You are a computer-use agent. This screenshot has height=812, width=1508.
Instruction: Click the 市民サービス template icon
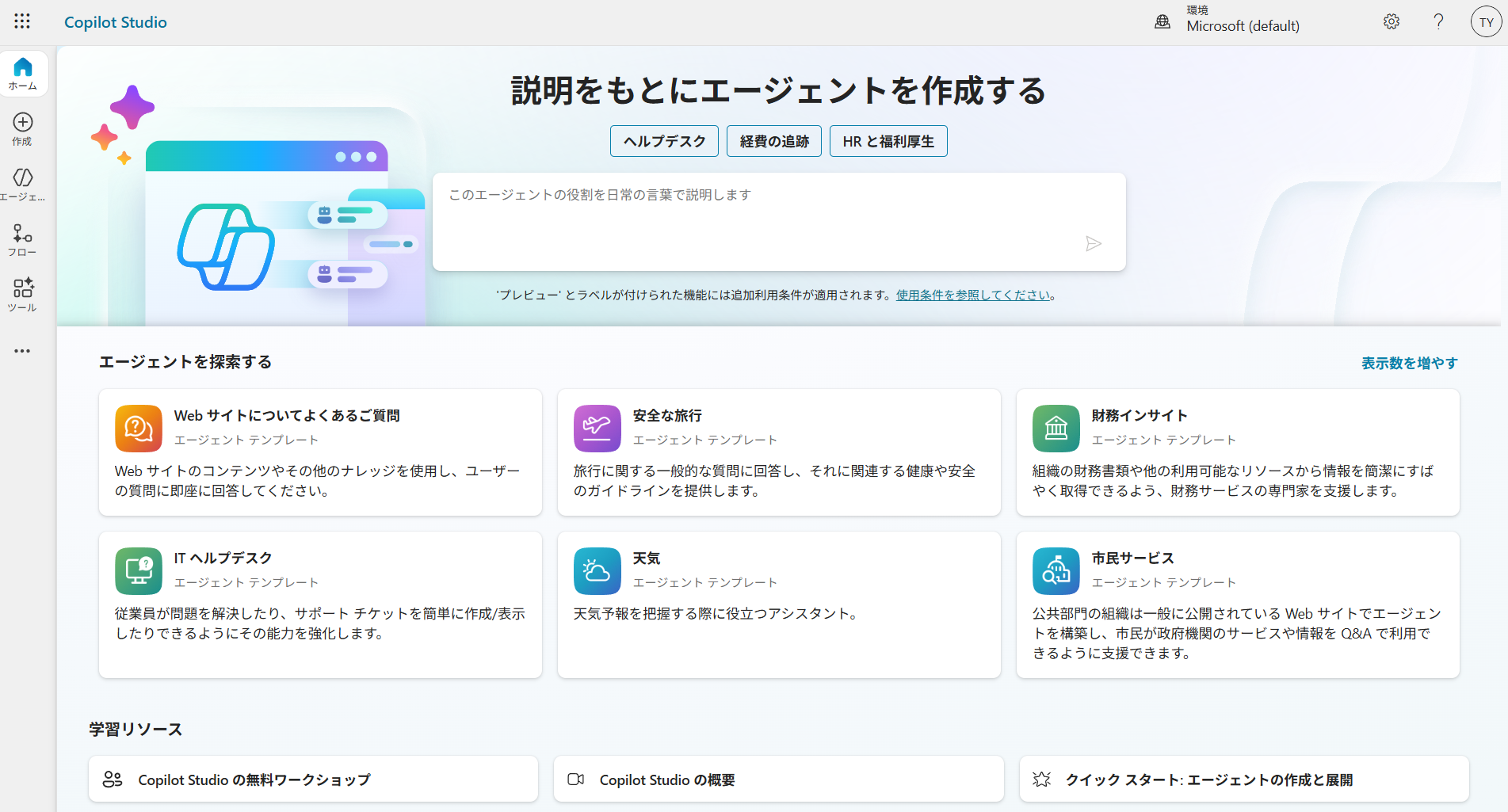(x=1056, y=571)
